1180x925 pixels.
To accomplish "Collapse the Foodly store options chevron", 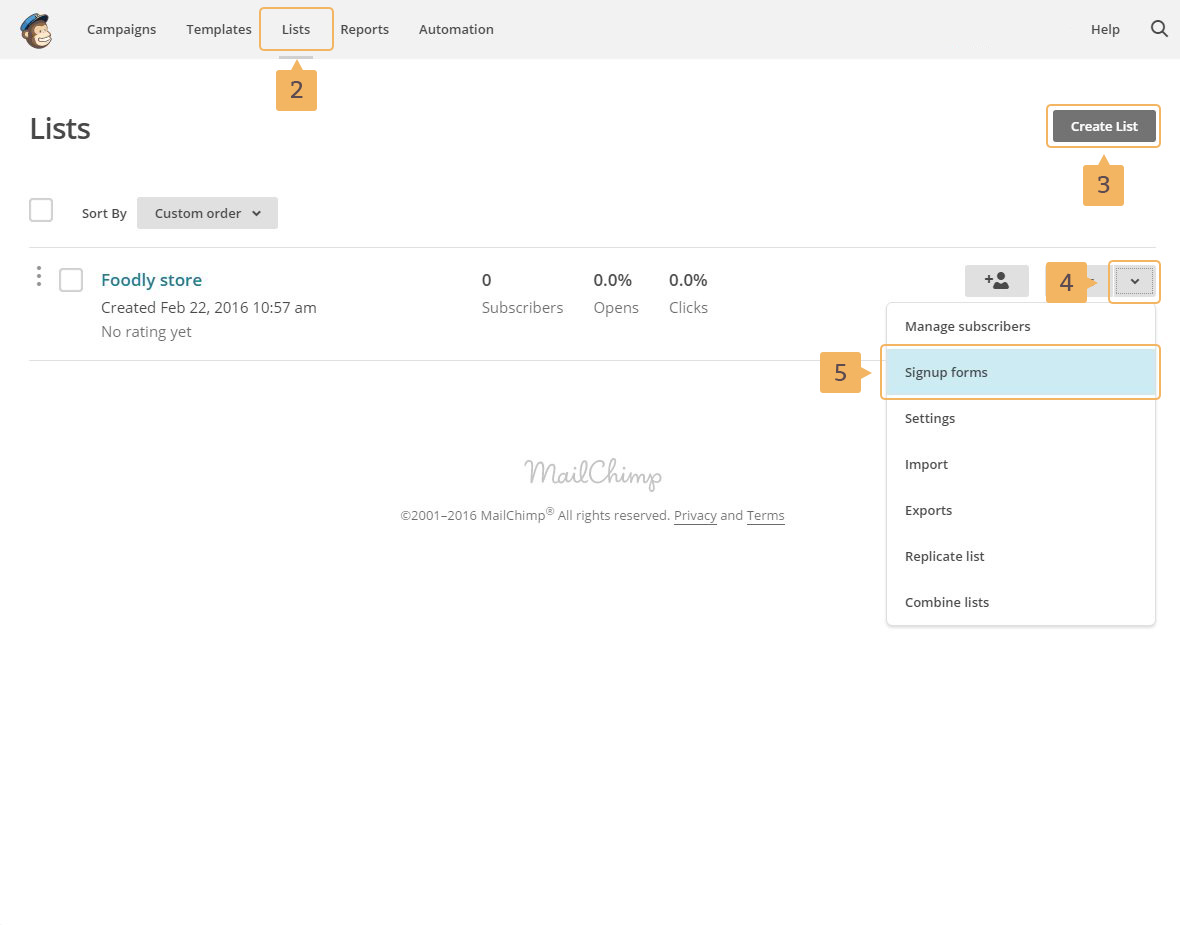I will (1134, 282).
